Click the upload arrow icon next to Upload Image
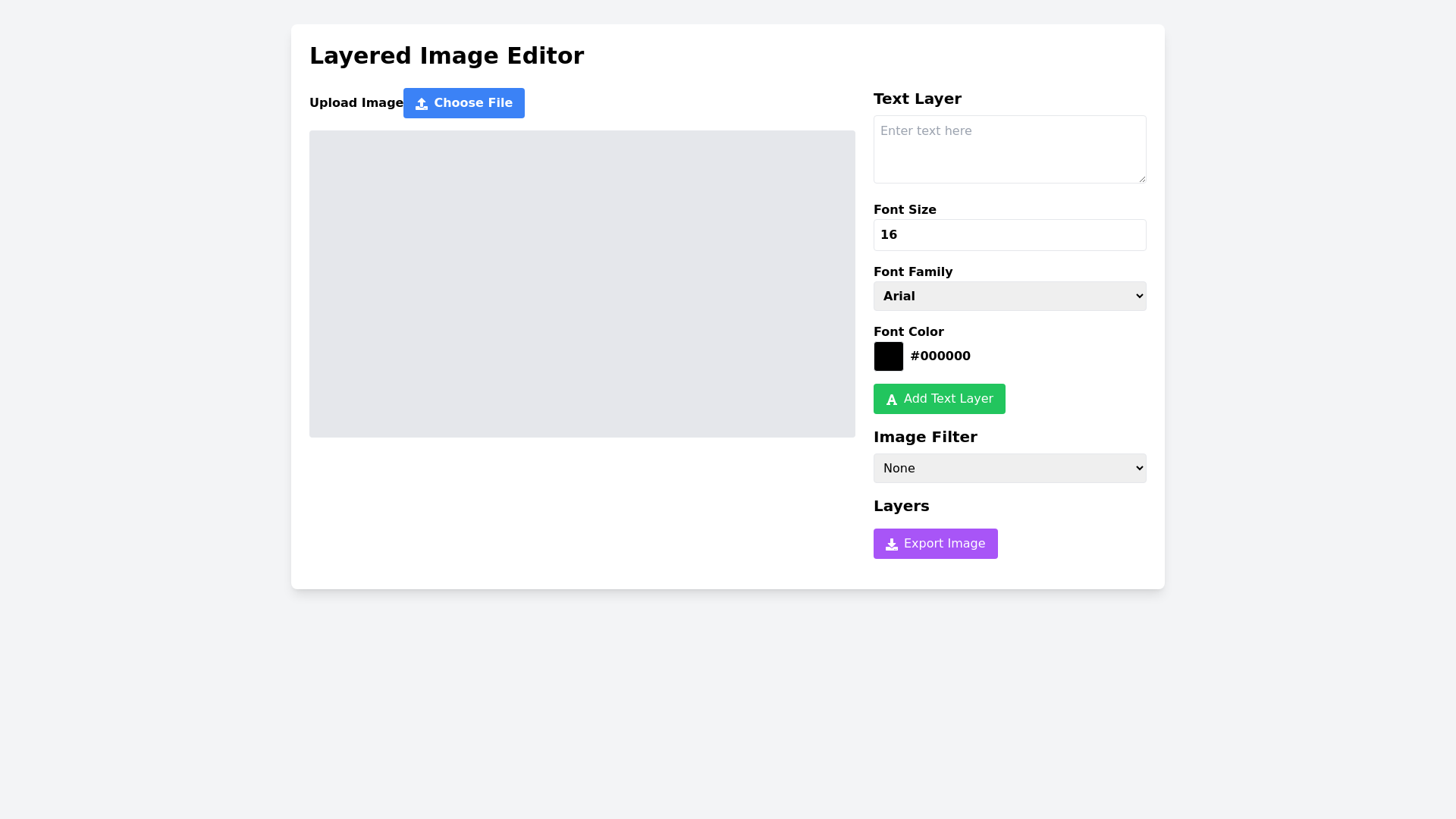 click(422, 103)
